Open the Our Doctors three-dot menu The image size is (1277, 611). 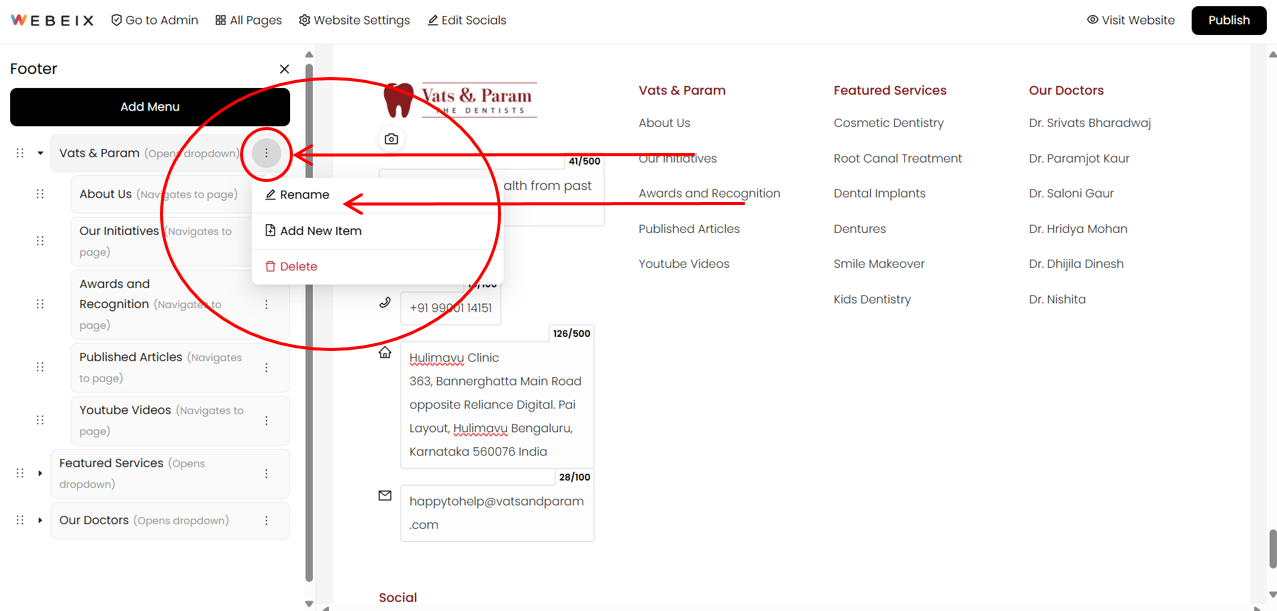(266, 520)
